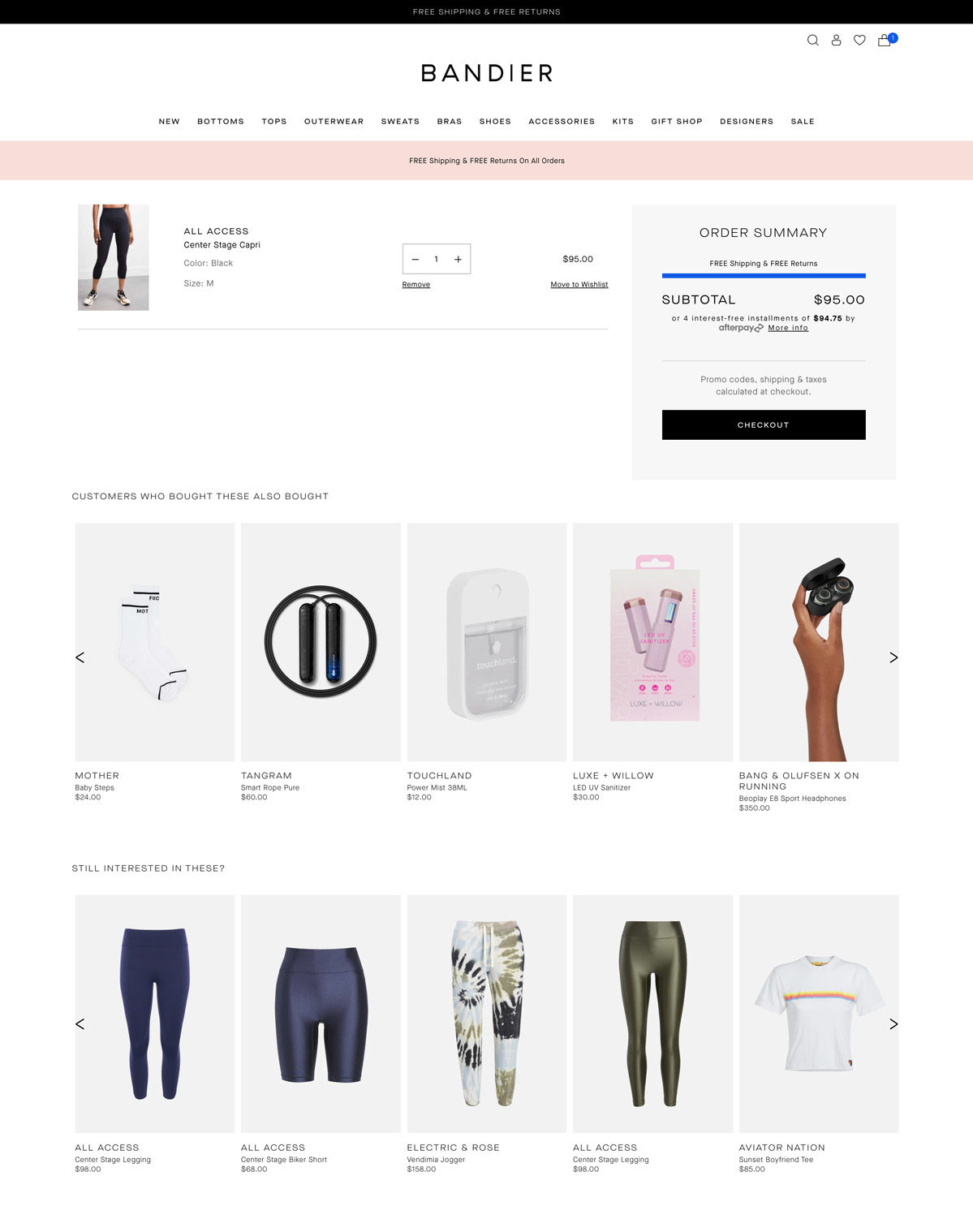Open the Center Stage Capri product thumbnail
Viewport: 973px width, 1232px height.
pos(114,257)
